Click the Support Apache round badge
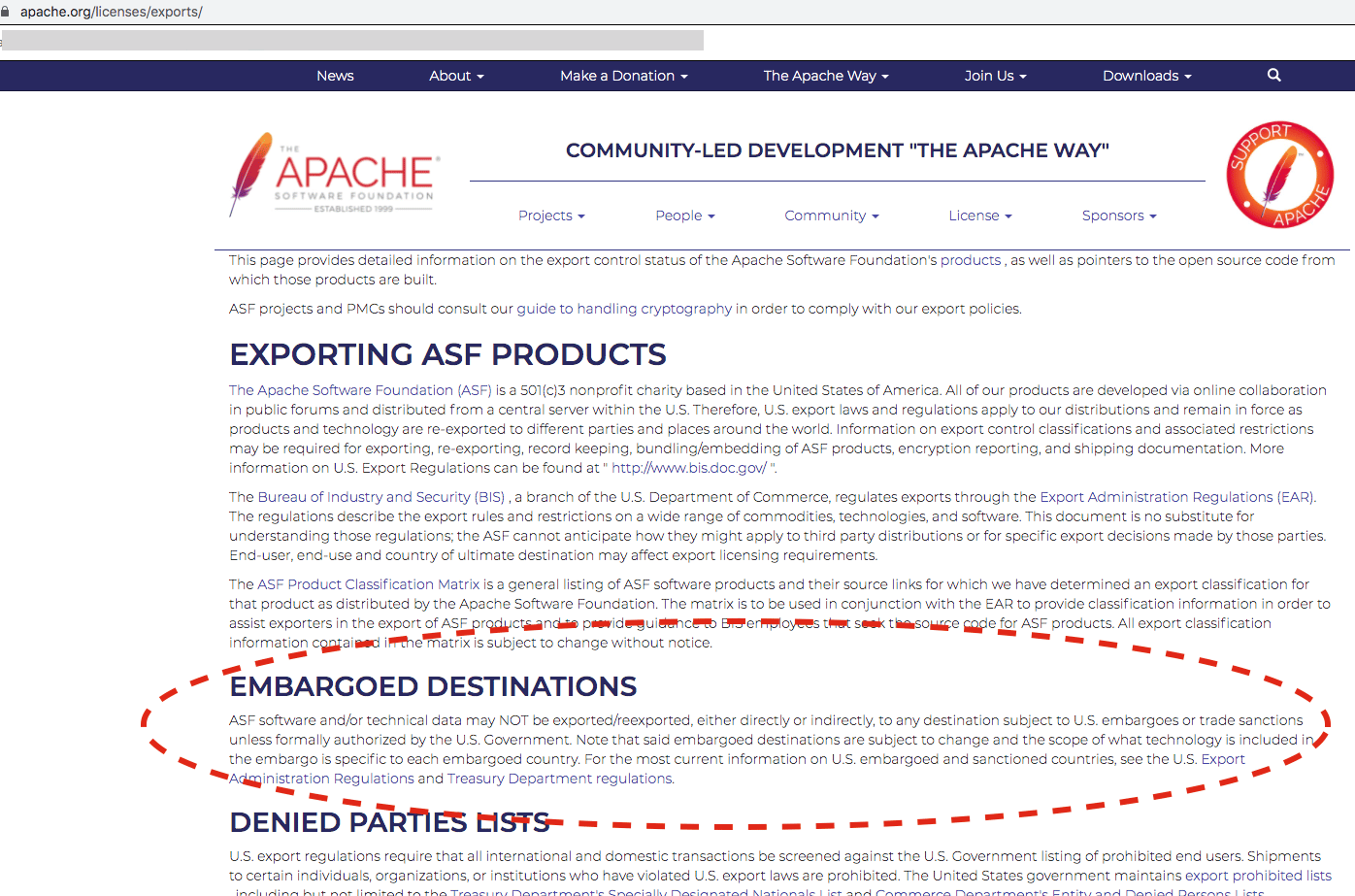 pos(1280,175)
